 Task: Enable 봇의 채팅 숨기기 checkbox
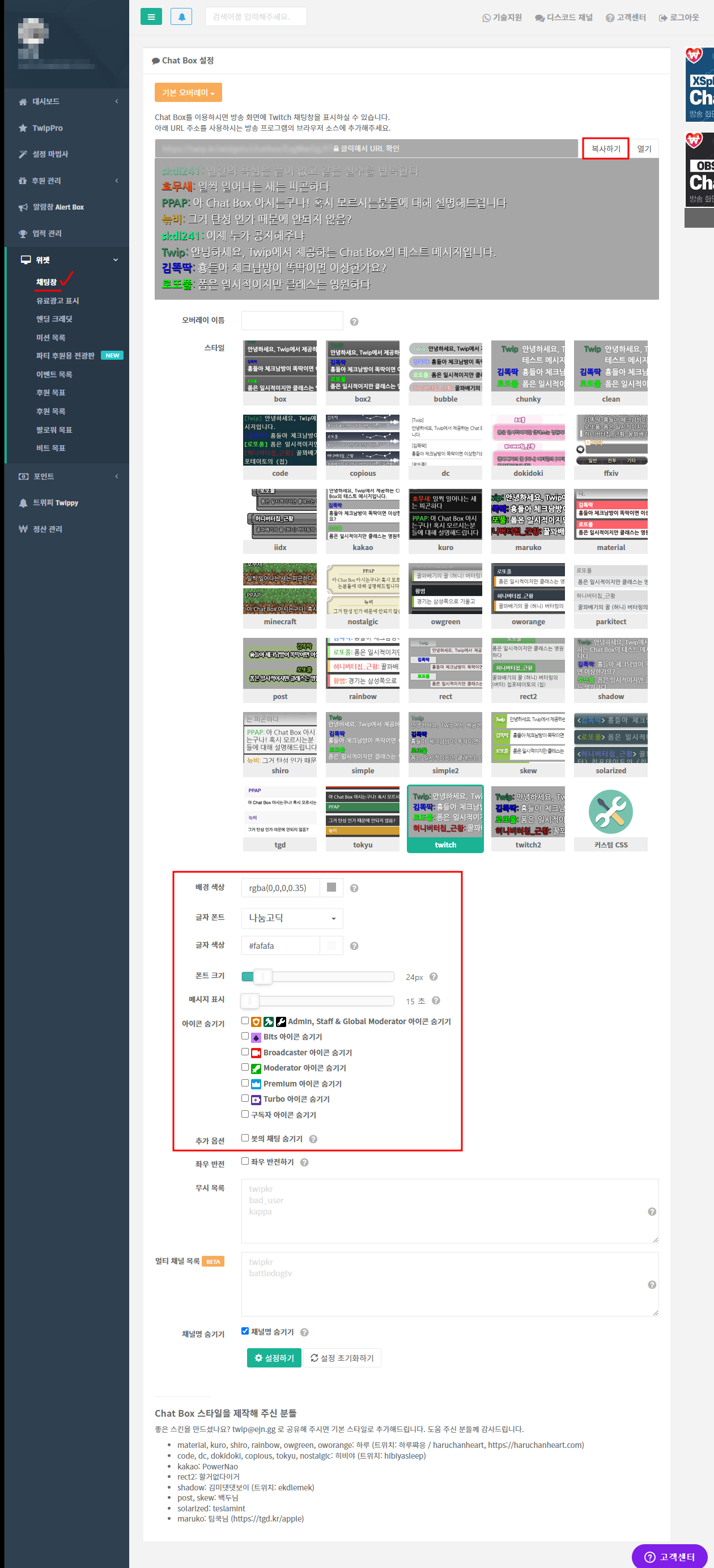(x=245, y=1137)
